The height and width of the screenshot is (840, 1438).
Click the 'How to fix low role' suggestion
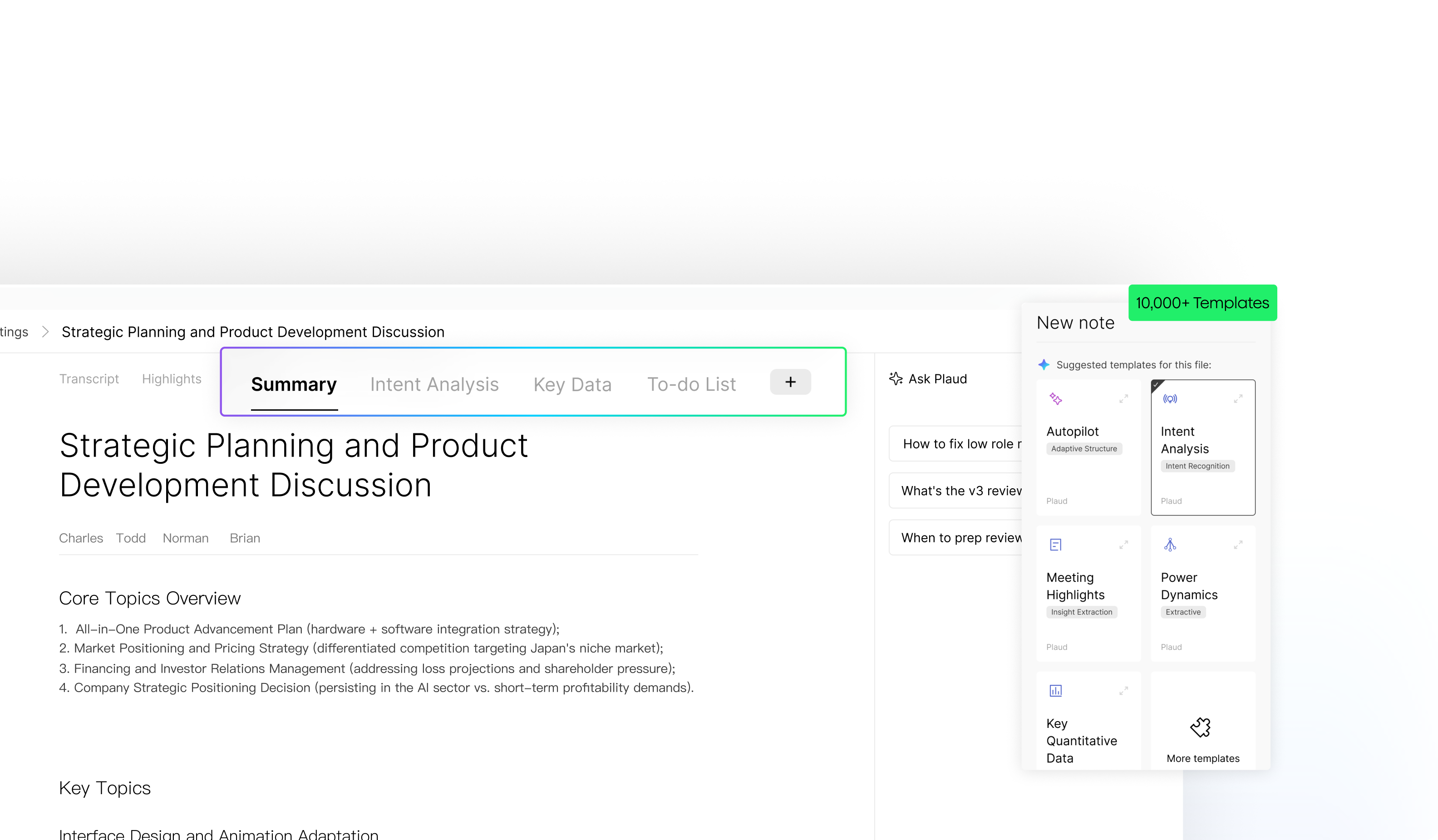(959, 443)
